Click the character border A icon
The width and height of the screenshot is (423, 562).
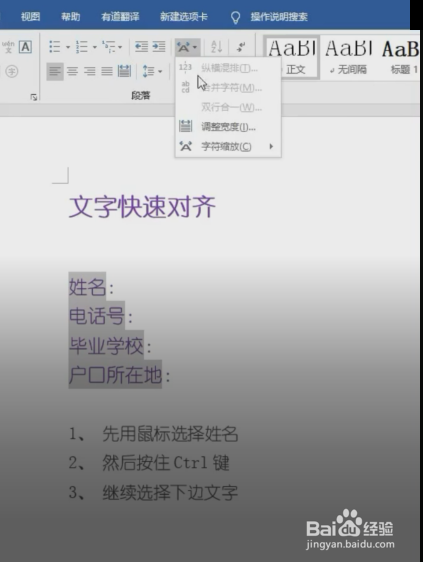(x=25, y=47)
